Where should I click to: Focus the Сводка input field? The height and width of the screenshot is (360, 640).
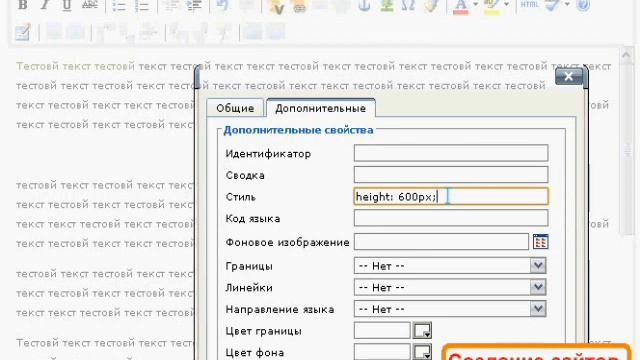[x=451, y=175]
